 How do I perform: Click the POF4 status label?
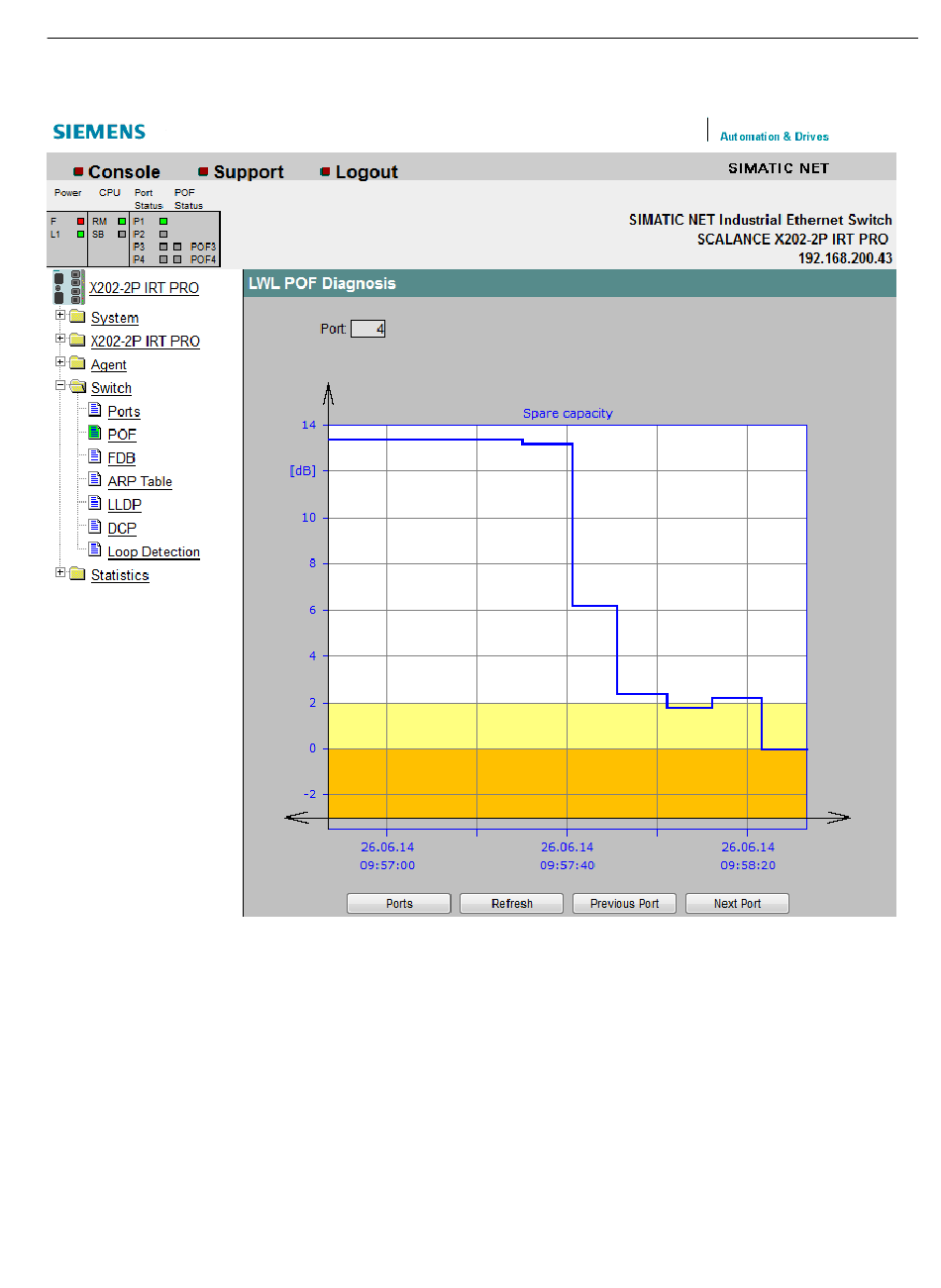coord(203,259)
